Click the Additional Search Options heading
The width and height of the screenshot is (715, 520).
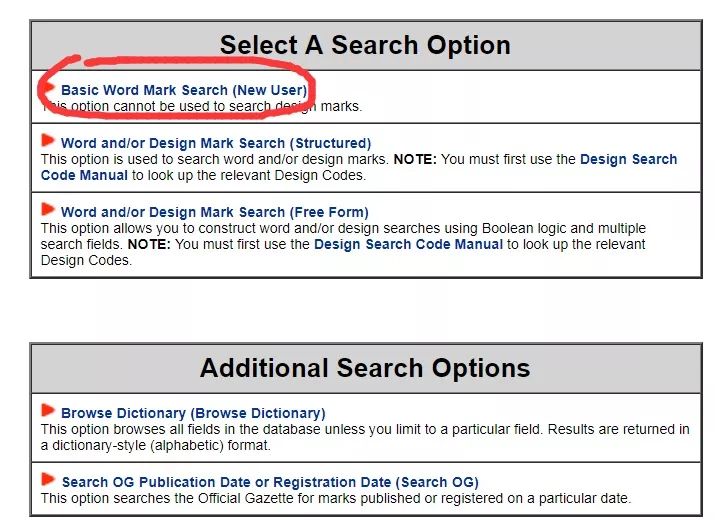365,368
